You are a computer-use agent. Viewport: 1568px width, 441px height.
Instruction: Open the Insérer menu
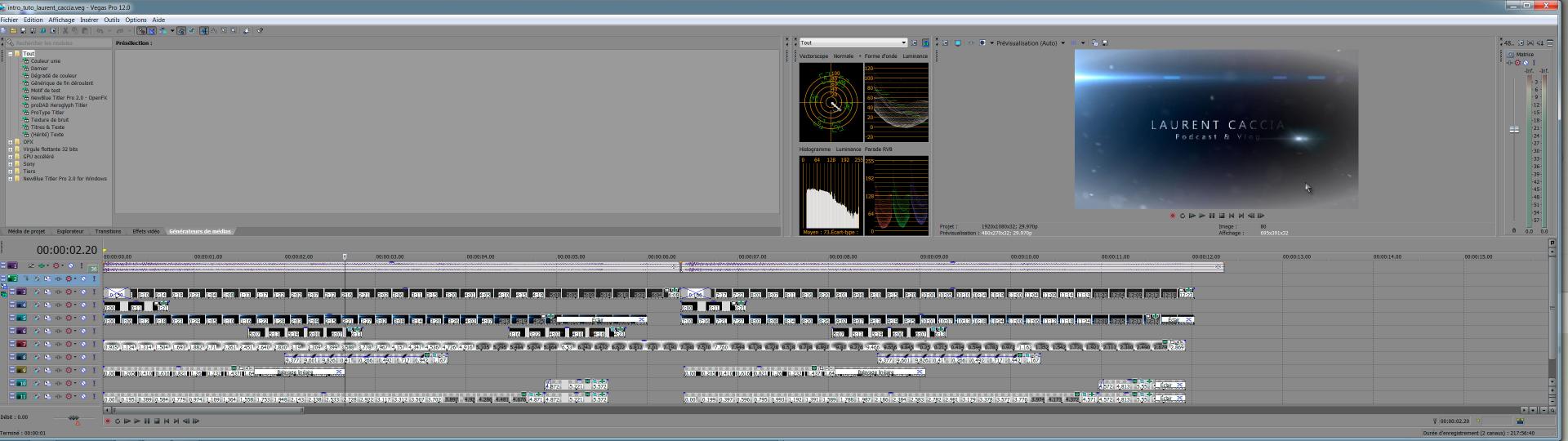[x=89, y=20]
